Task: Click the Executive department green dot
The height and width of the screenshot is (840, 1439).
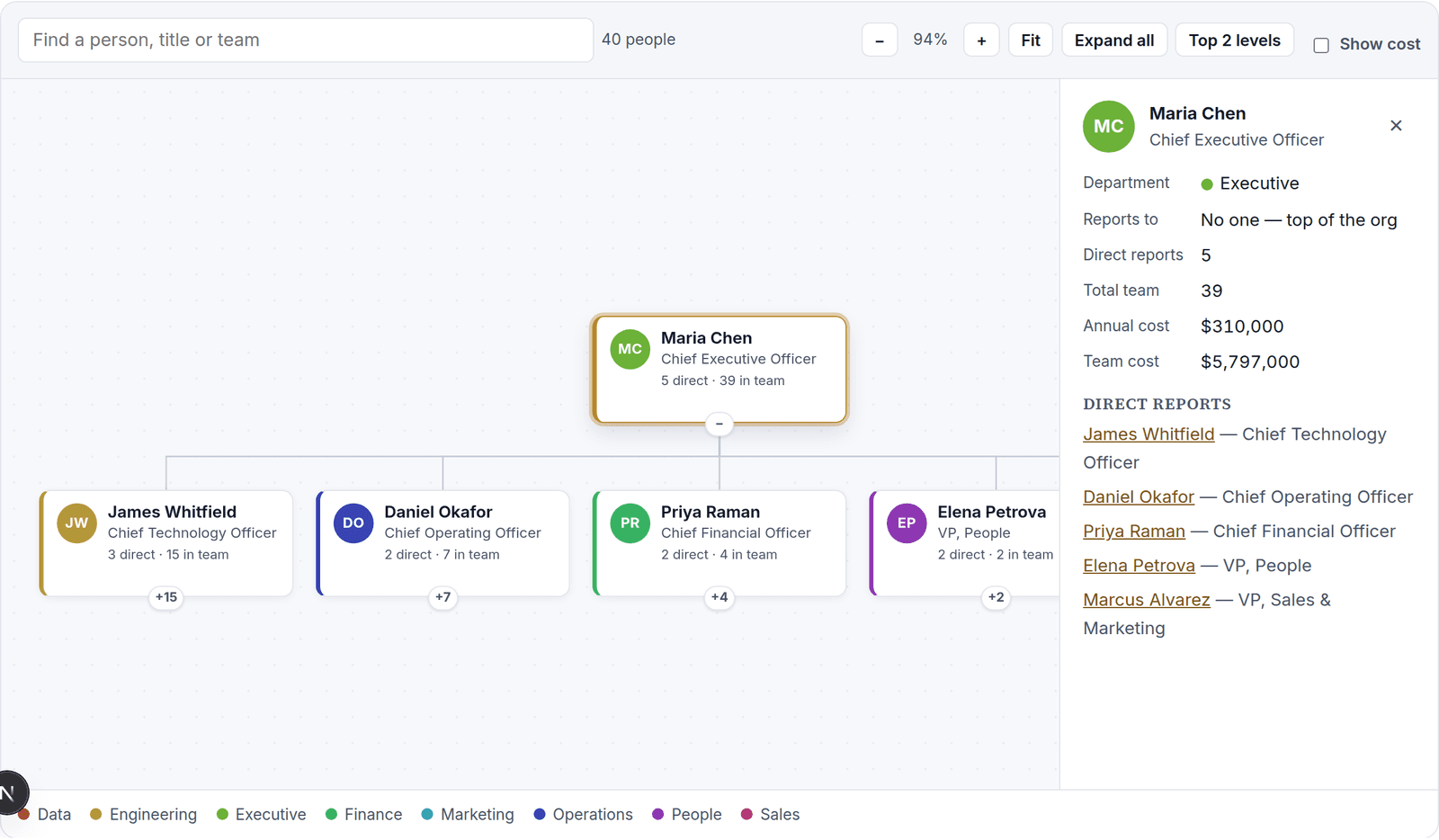Action: click(1207, 184)
